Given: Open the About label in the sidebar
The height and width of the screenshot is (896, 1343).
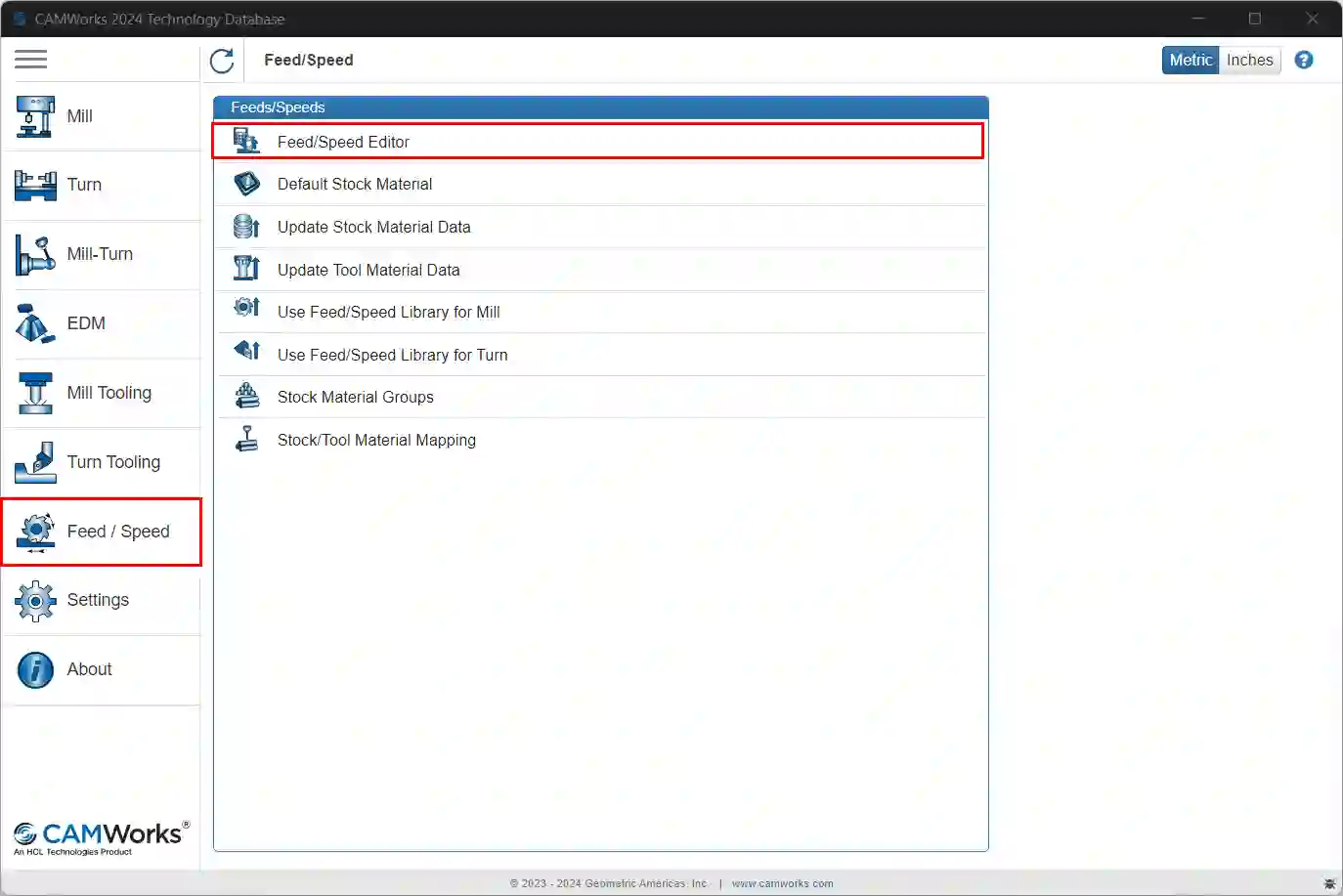Looking at the screenshot, I should pos(90,669).
